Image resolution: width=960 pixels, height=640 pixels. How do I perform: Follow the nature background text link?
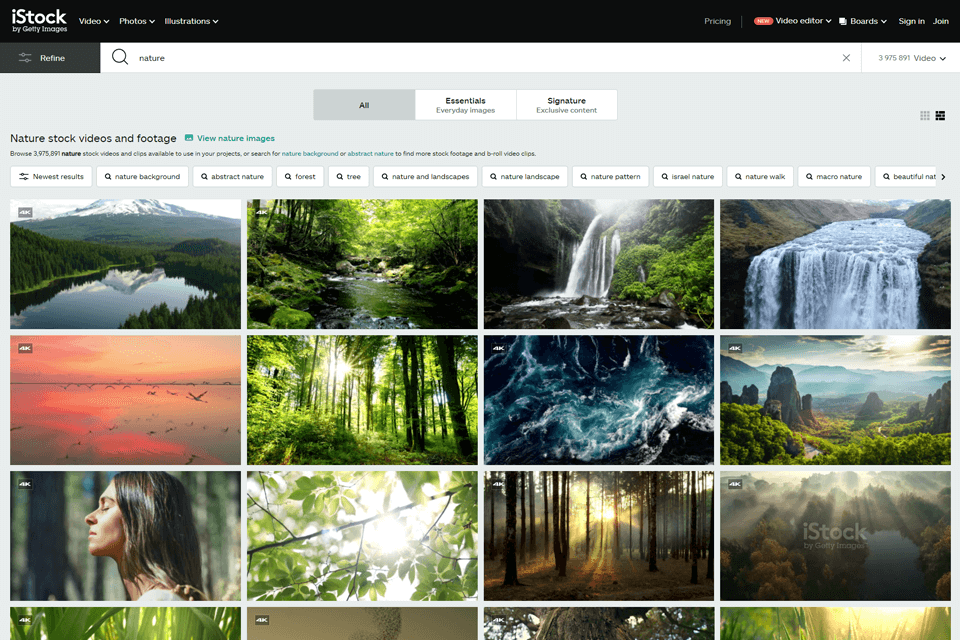pyautogui.click(x=309, y=154)
